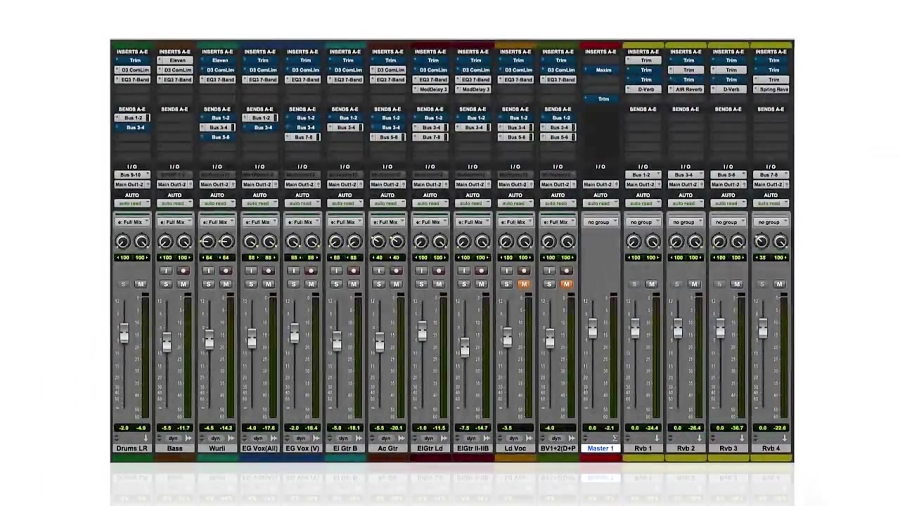Open Main Out1-2 output selector on Wurli
Viewport: 900px width, 506px height.
(x=217, y=184)
